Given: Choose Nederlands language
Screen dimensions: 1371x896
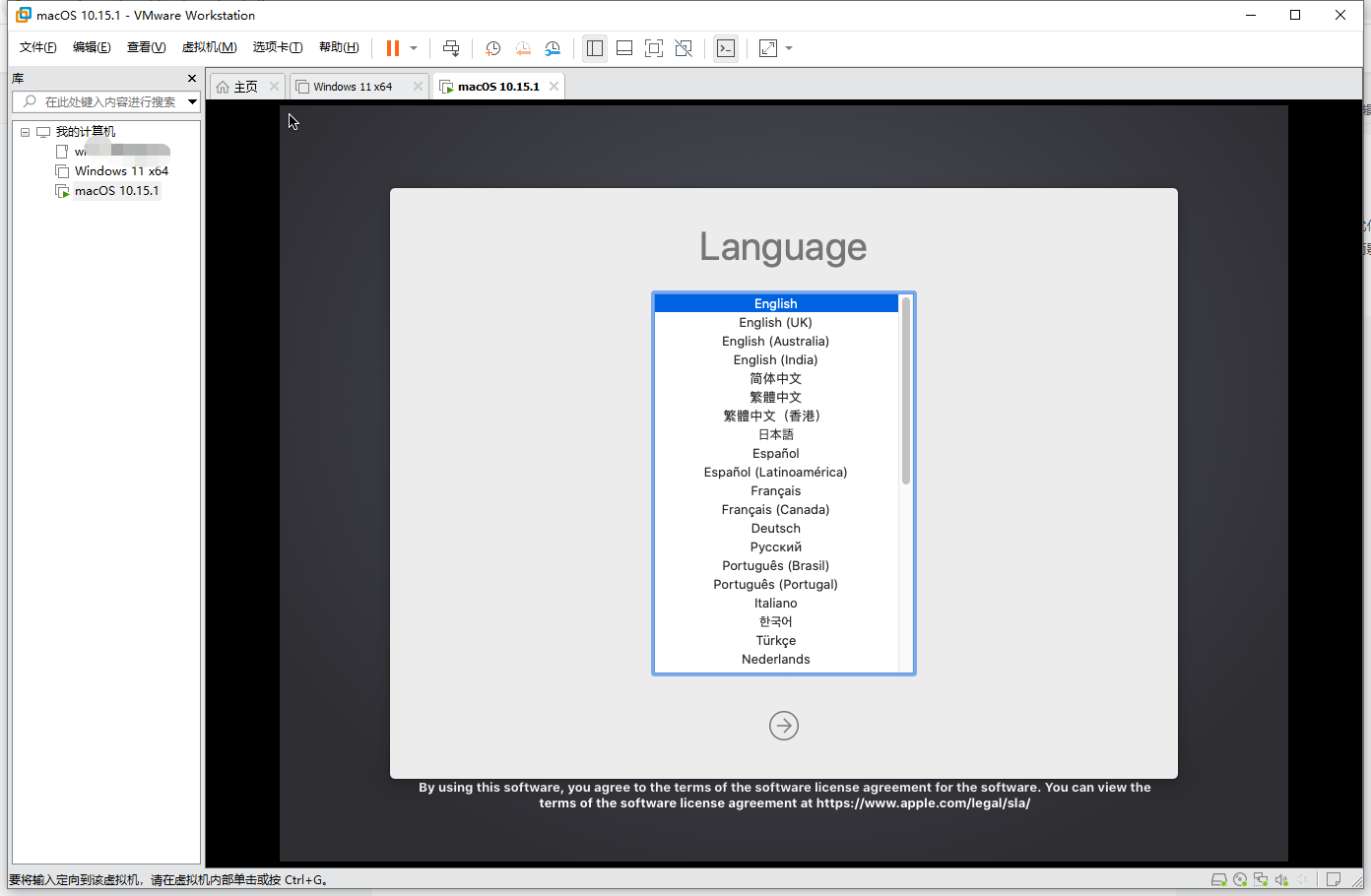Looking at the screenshot, I should (776, 659).
